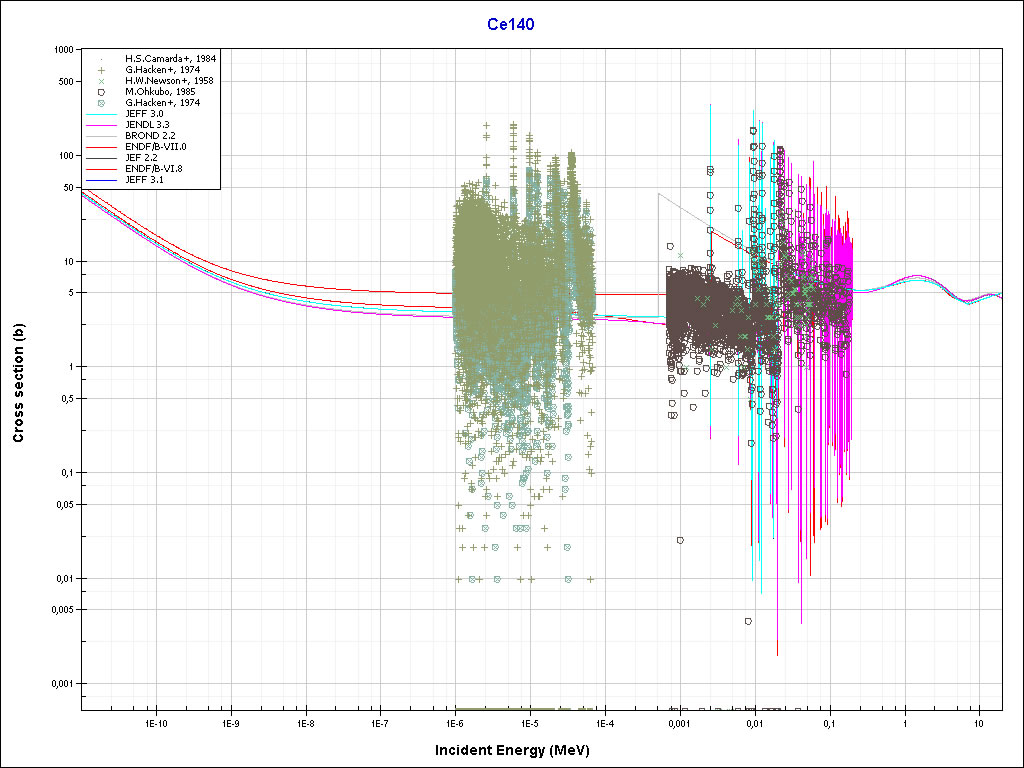Click the Cross section (b) axis title
Screen dimensions: 1024x768
pos(18,378)
